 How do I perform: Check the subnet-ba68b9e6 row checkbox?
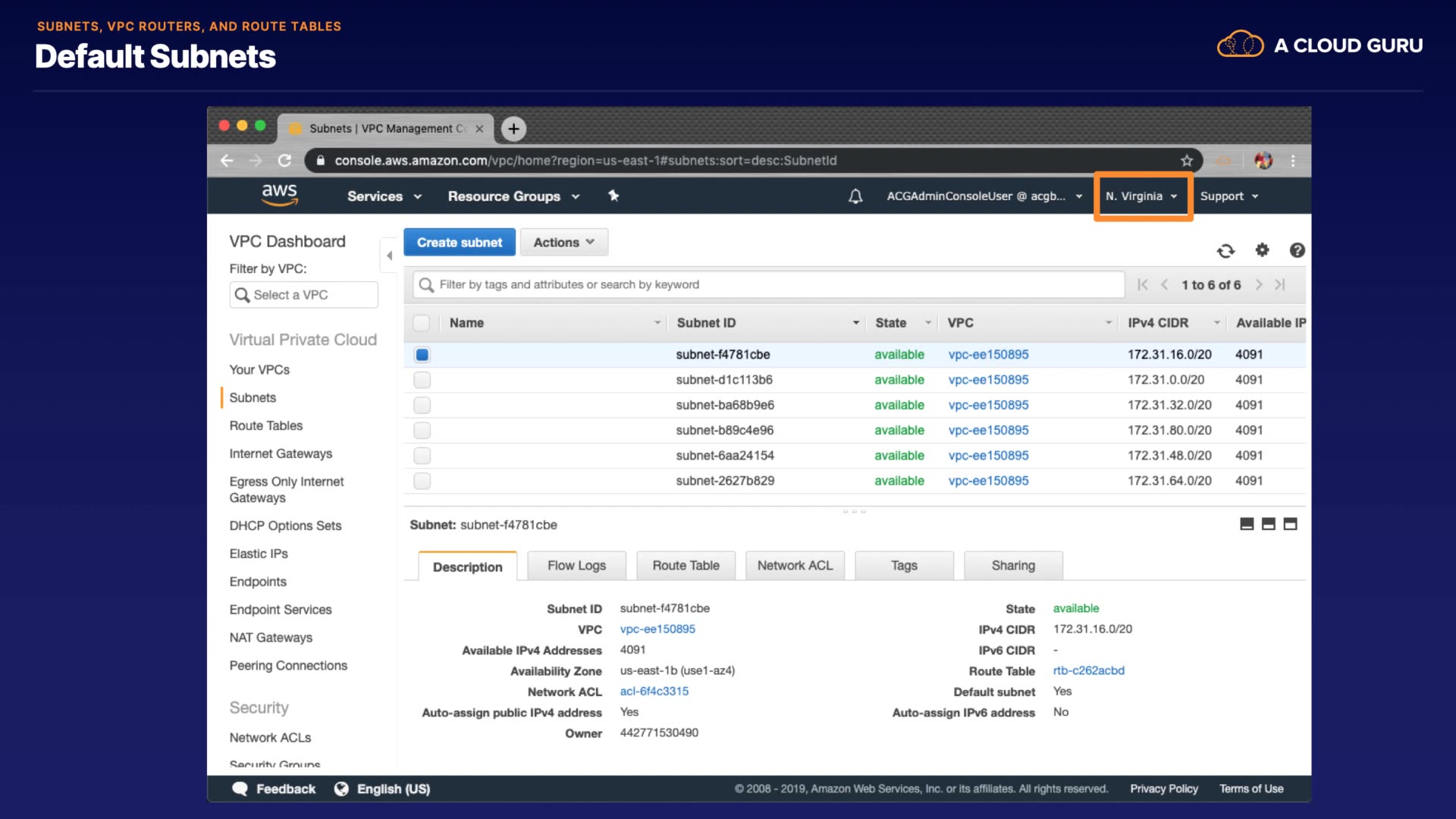pyautogui.click(x=422, y=405)
